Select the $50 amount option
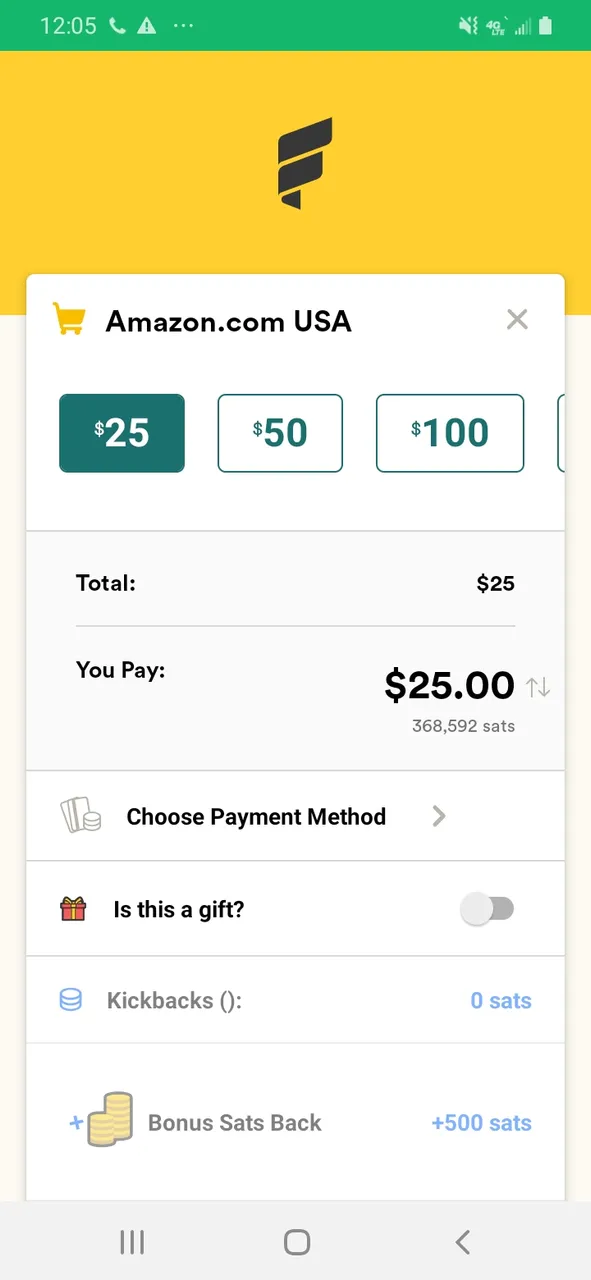The width and height of the screenshot is (591, 1280). pos(280,433)
